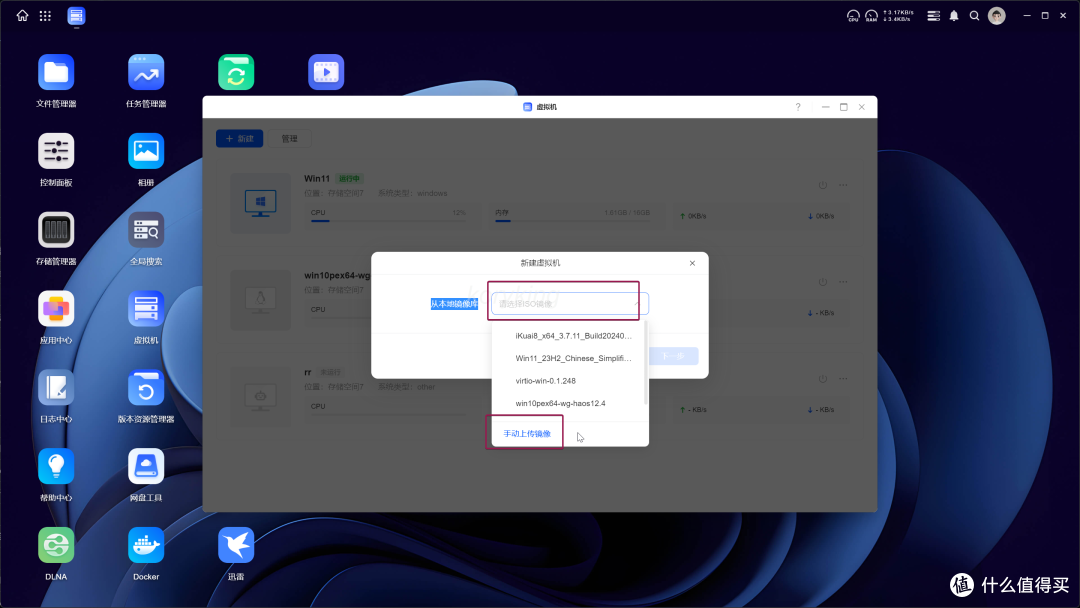The image size is (1080, 608).
Task: Open 应用中心 desktop icon
Action: pos(56,308)
